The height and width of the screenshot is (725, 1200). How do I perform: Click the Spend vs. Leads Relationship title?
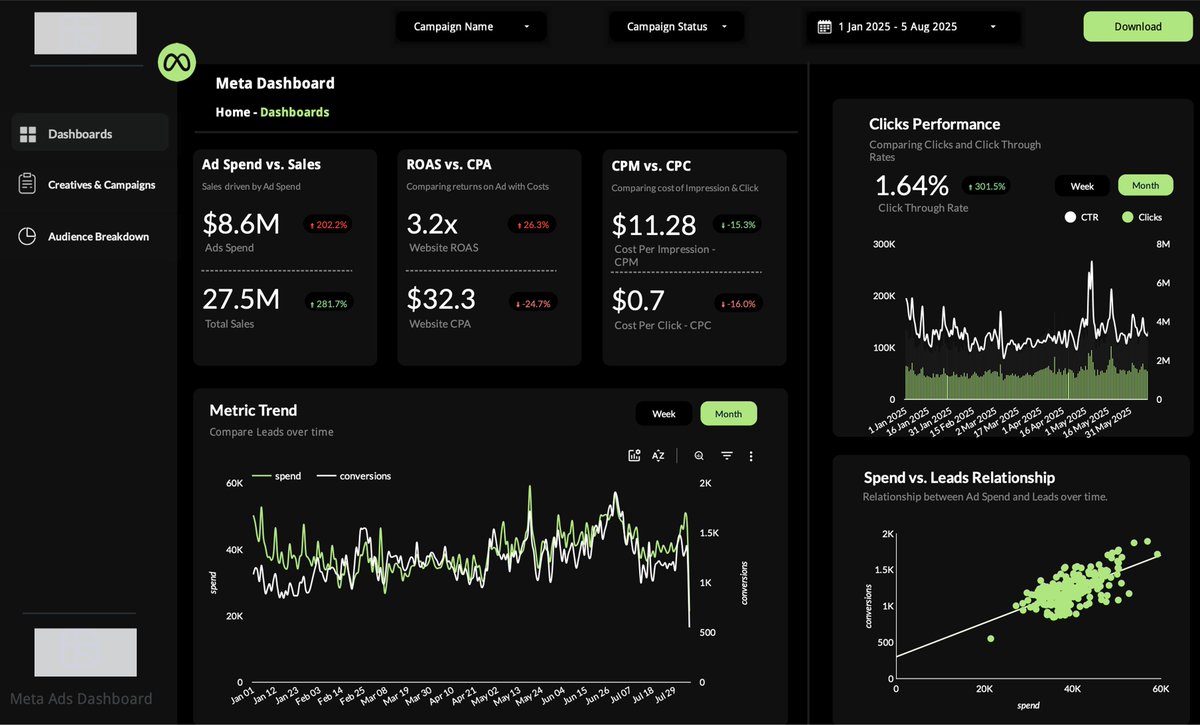coord(959,478)
